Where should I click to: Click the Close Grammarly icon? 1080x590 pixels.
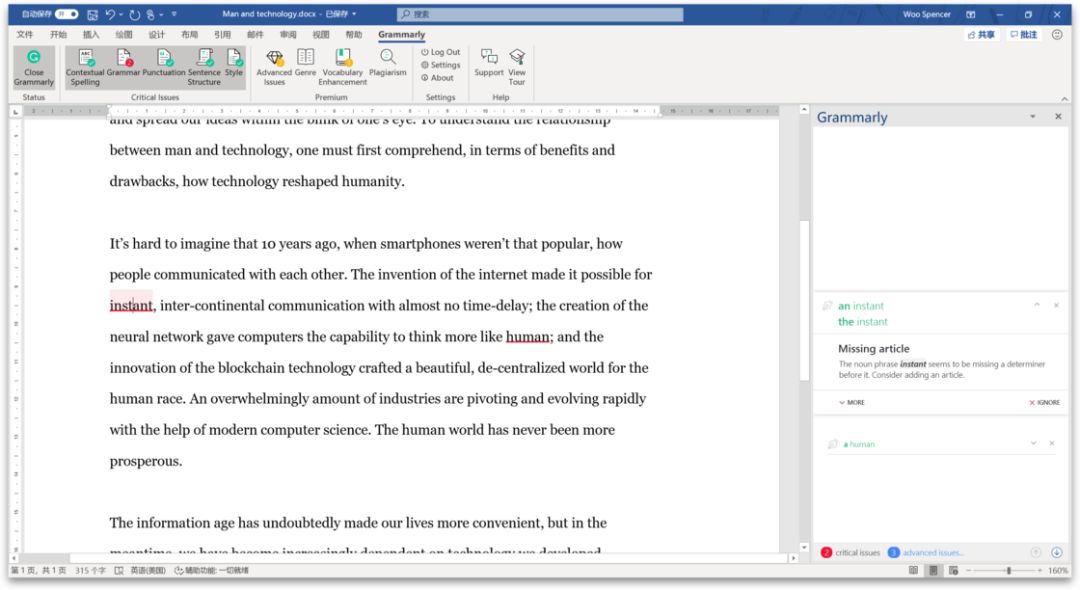[34, 59]
